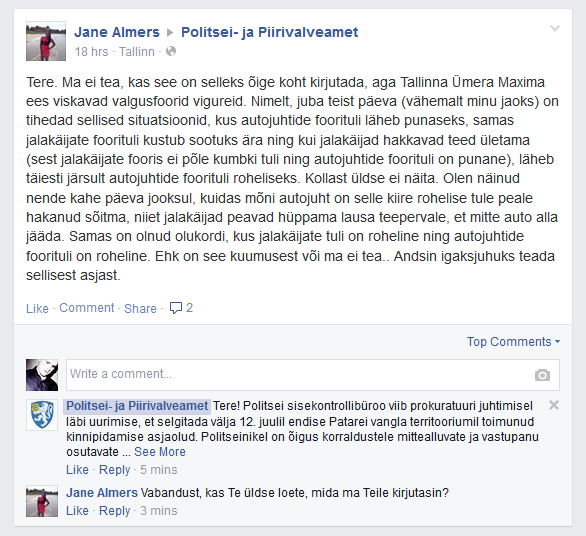586x536 pixels.
Task: Share the post
Action: (x=140, y=308)
